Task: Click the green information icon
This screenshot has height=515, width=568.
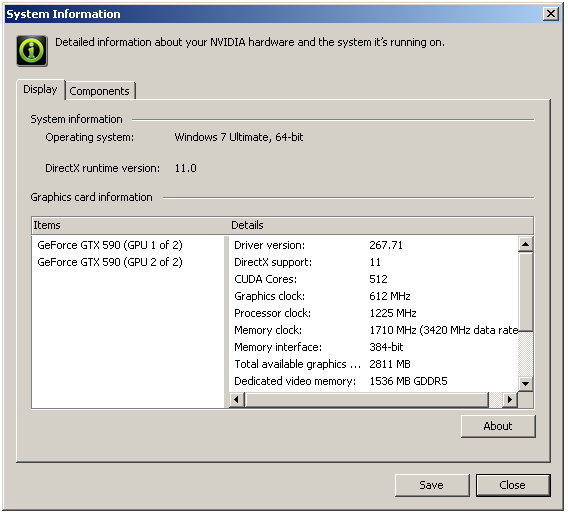Action: [x=32, y=51]
